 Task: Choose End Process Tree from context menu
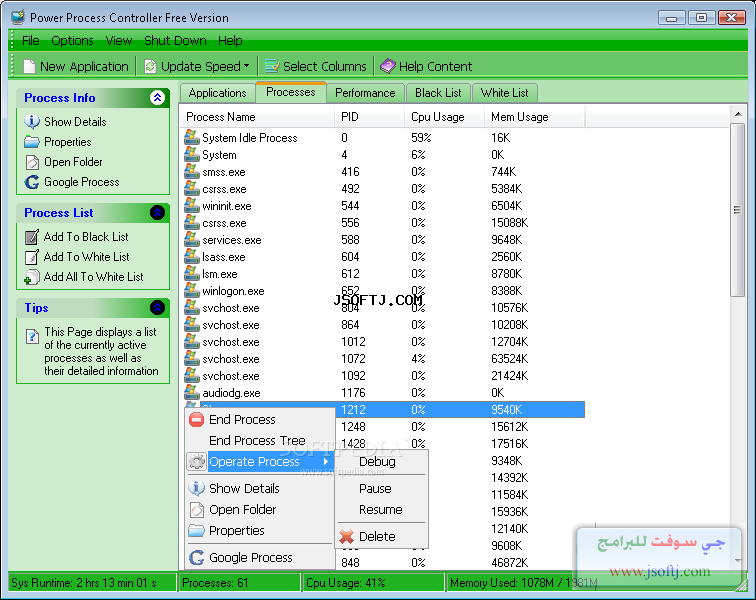point(257,440)
